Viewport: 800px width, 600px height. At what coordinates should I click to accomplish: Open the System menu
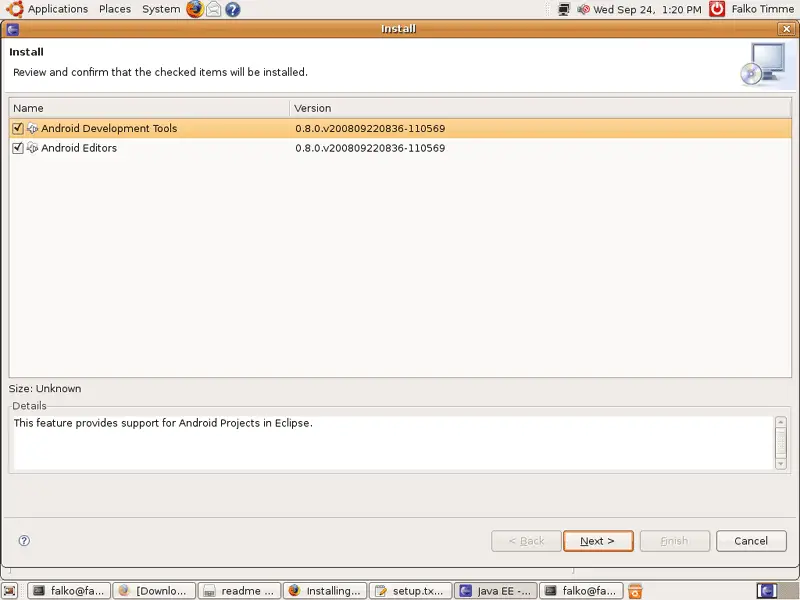pyautogui.click(x=161, y=9)
